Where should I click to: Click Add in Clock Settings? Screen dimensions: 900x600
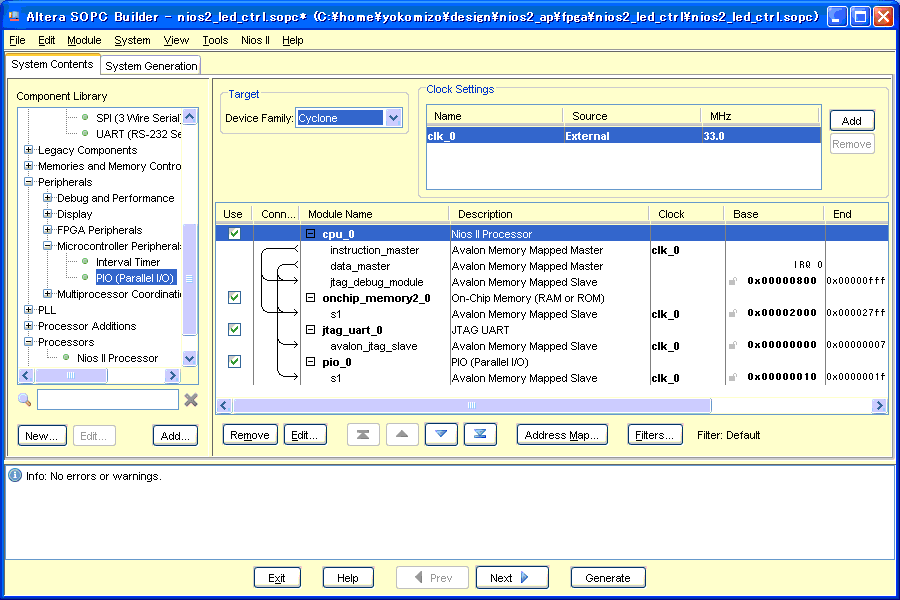[852, 121]
